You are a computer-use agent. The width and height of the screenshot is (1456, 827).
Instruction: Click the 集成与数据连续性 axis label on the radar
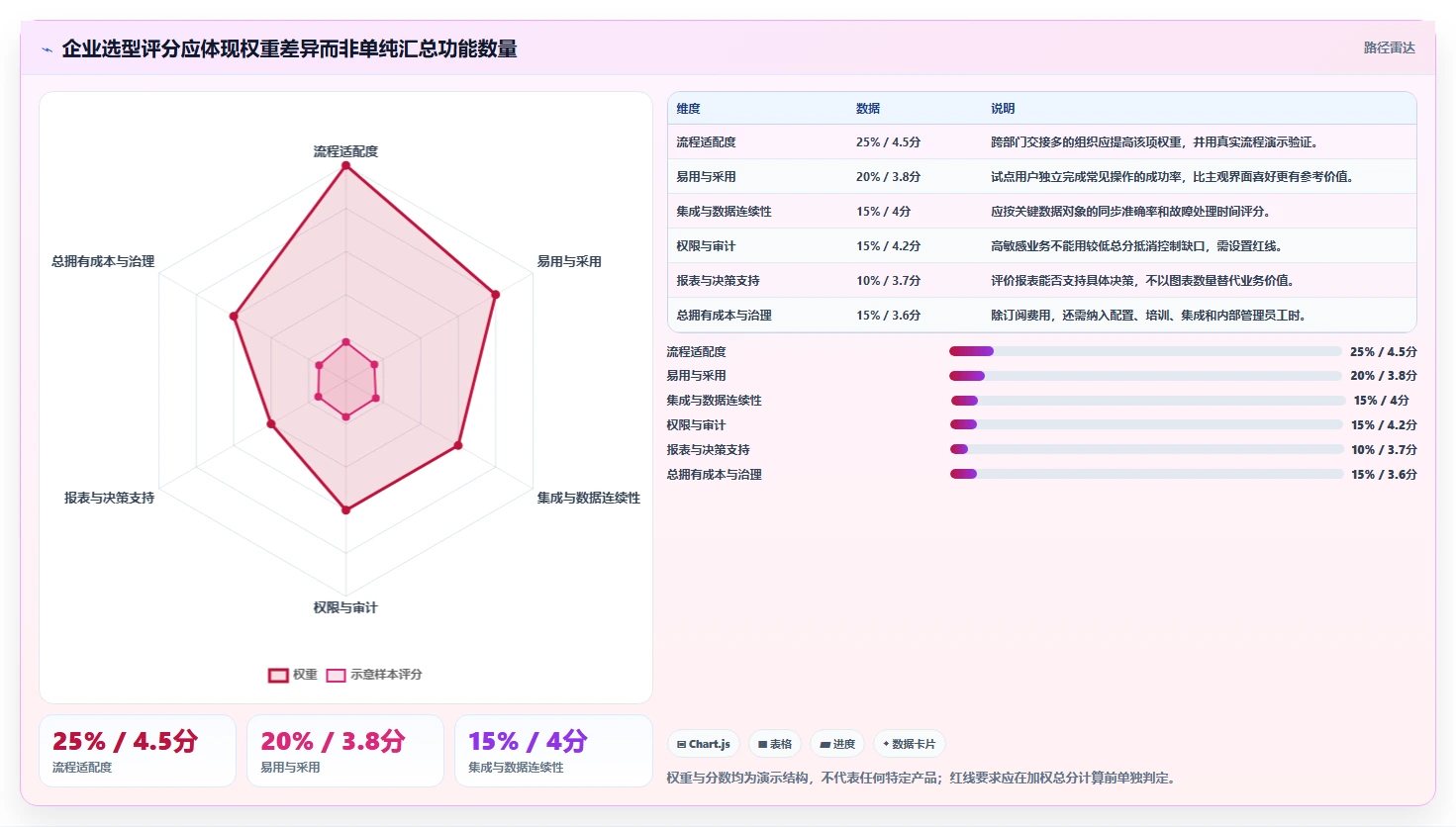[588, 498]
